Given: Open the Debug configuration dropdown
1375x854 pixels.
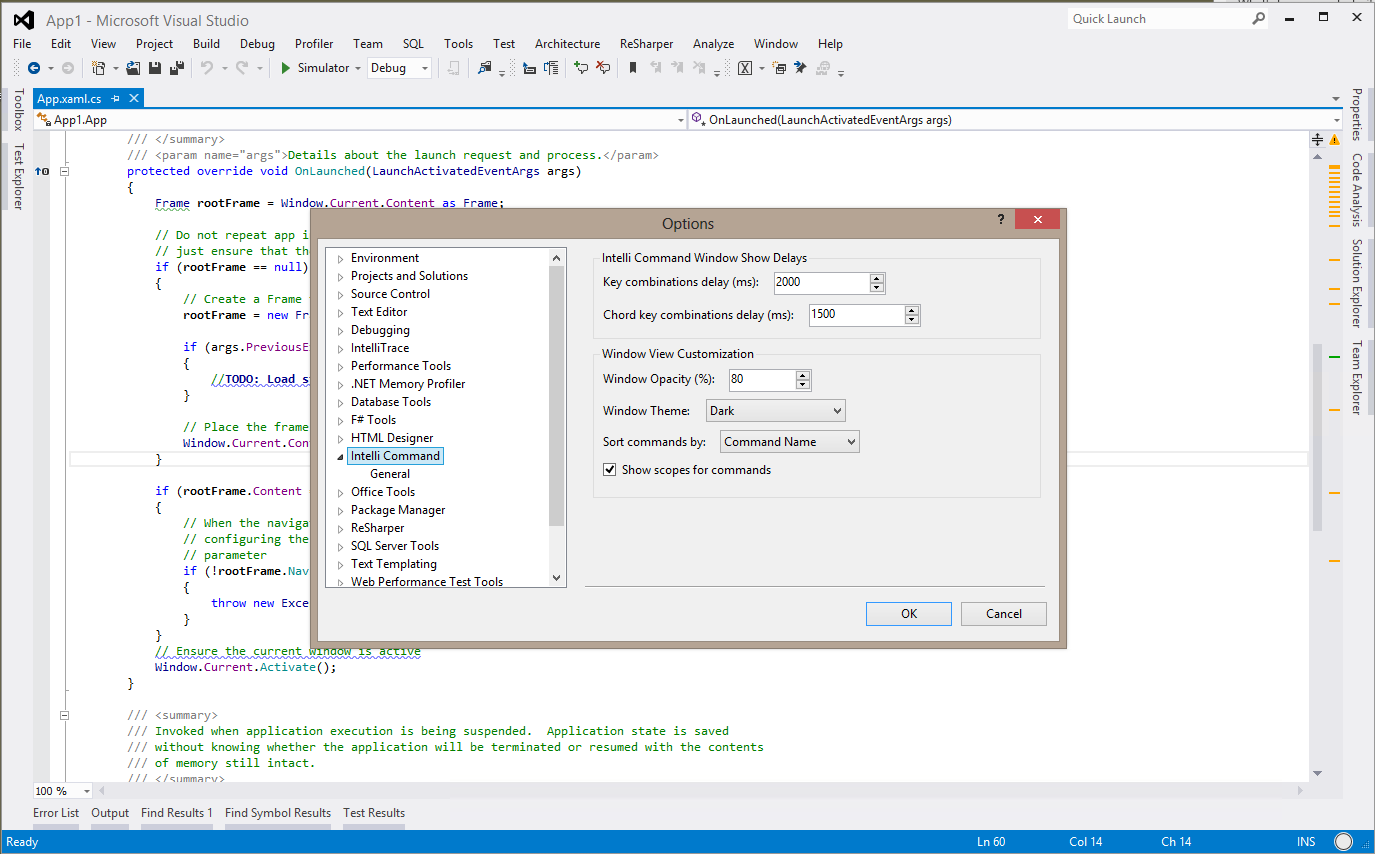Looking at the screenshot, I should coord(400,68).
